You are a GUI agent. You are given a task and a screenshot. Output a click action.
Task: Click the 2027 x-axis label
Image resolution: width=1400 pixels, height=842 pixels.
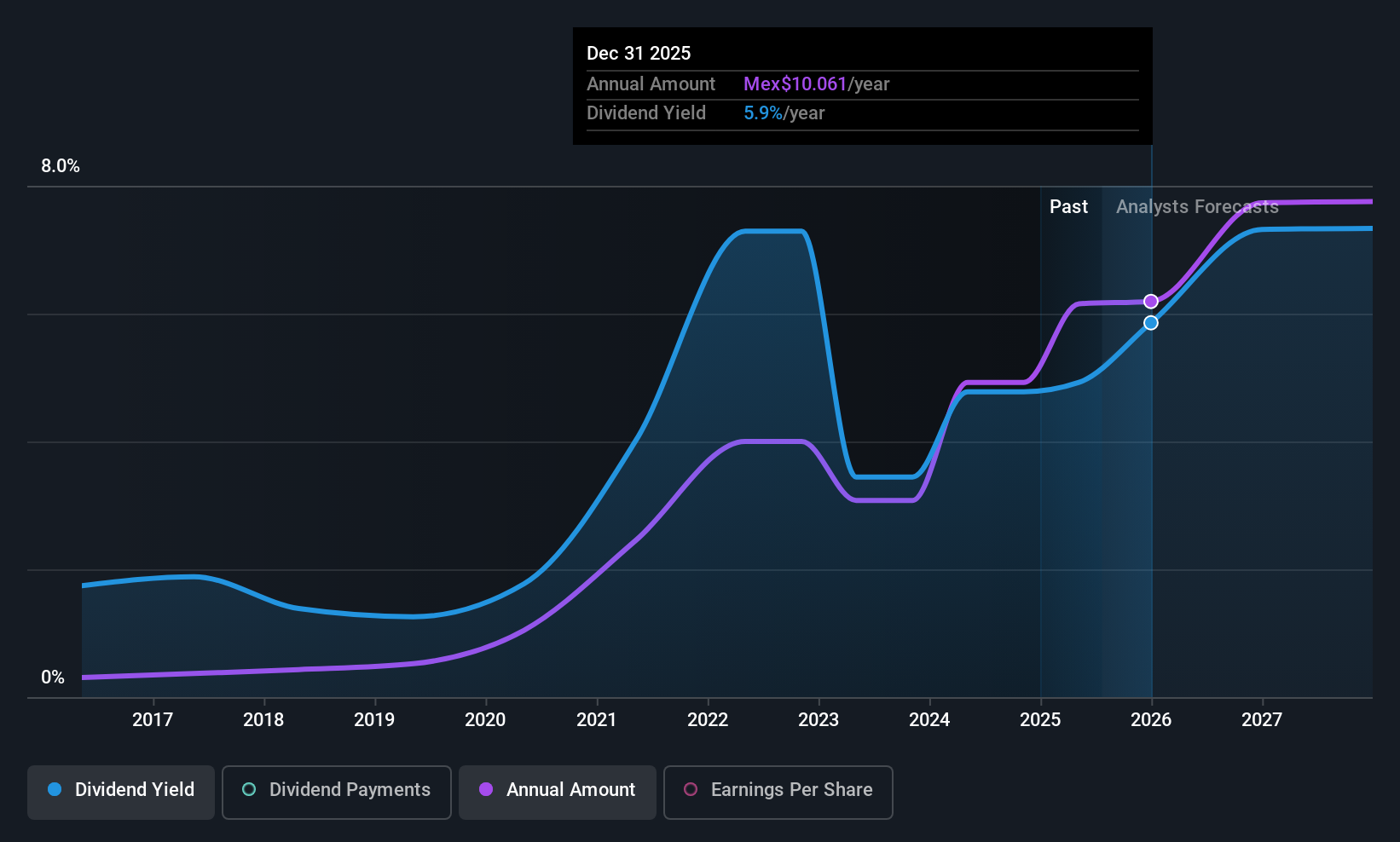[x=1262, y=720]
